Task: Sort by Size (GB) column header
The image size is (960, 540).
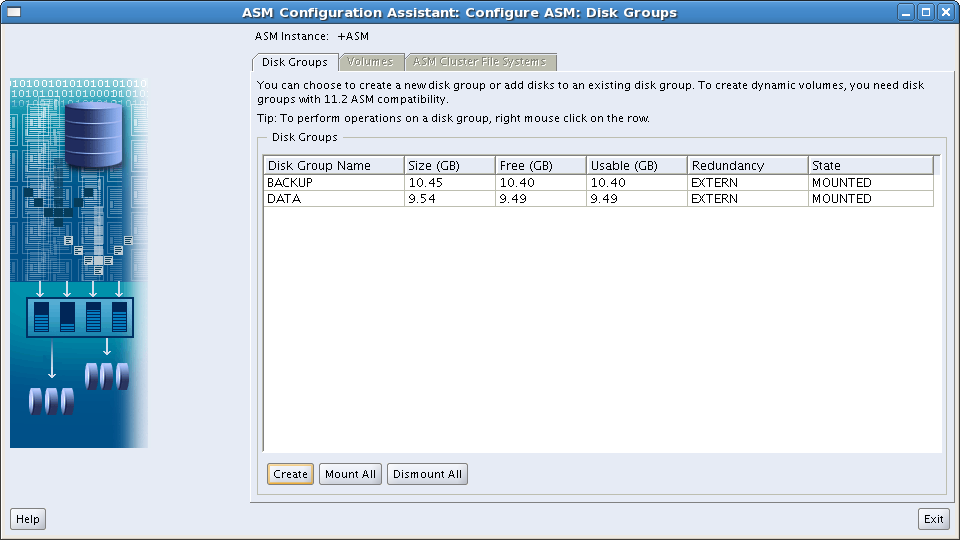Action: pyautogui.click(x=449, y=165)
